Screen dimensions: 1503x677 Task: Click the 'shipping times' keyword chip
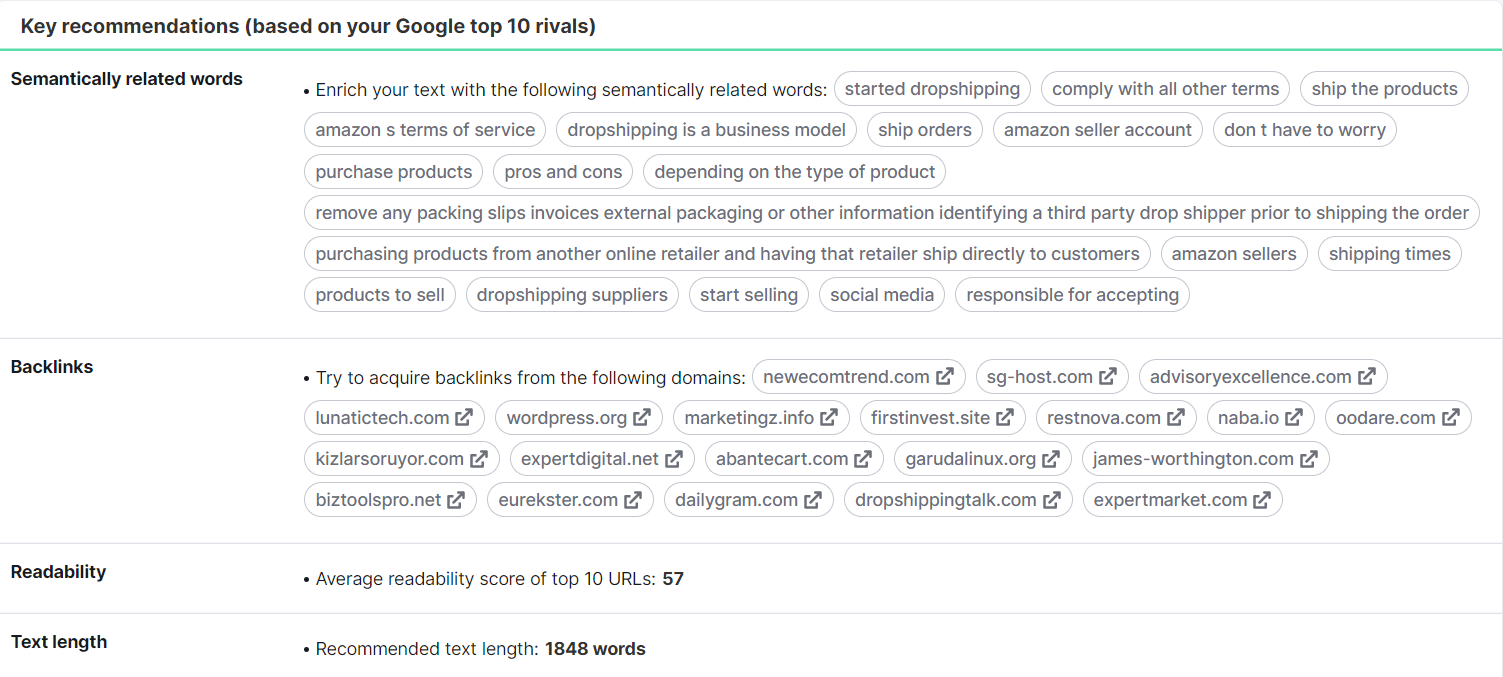click(1390, 254)
